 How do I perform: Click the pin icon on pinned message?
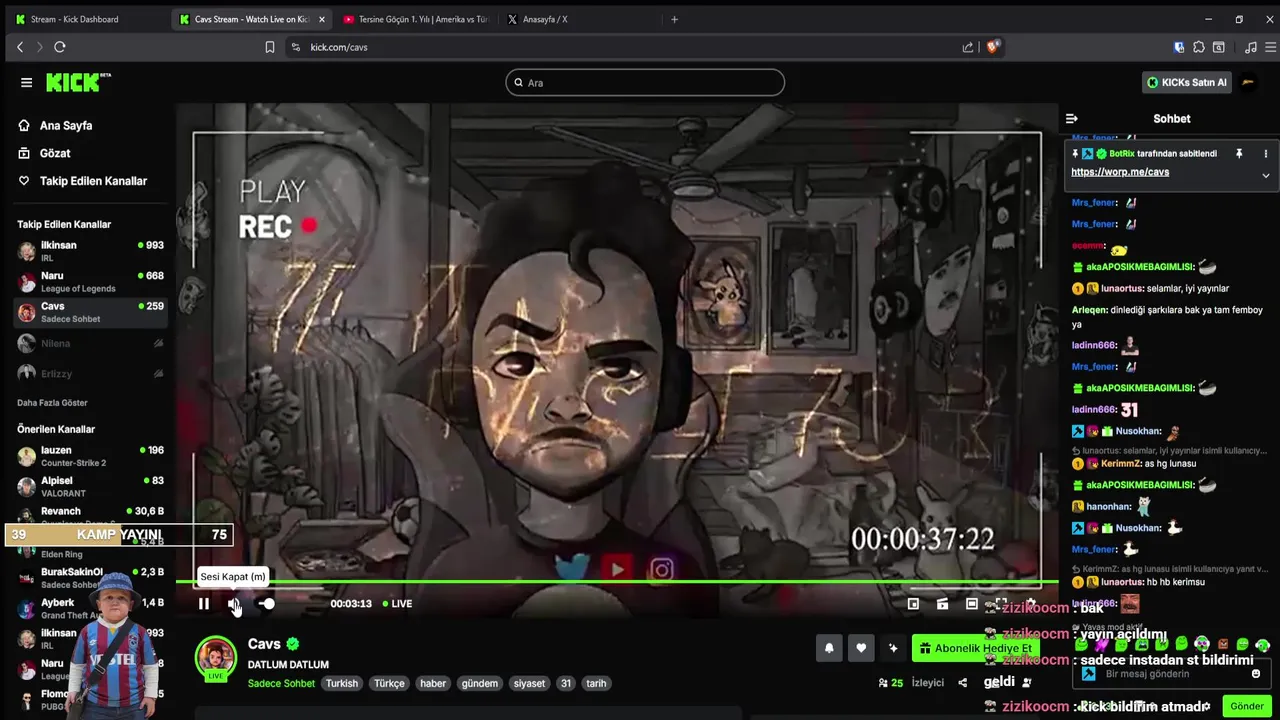[x=1239, y=154]
